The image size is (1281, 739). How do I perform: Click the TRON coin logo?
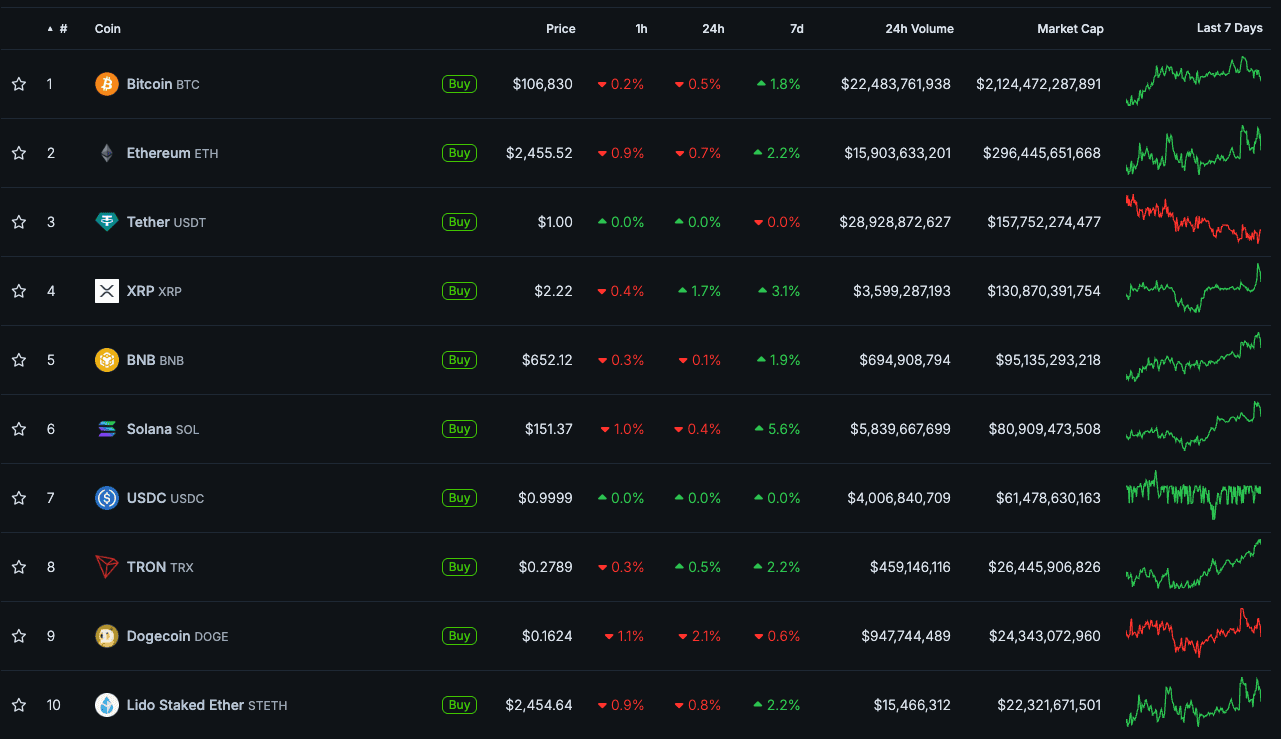click(x=107, y=567)
